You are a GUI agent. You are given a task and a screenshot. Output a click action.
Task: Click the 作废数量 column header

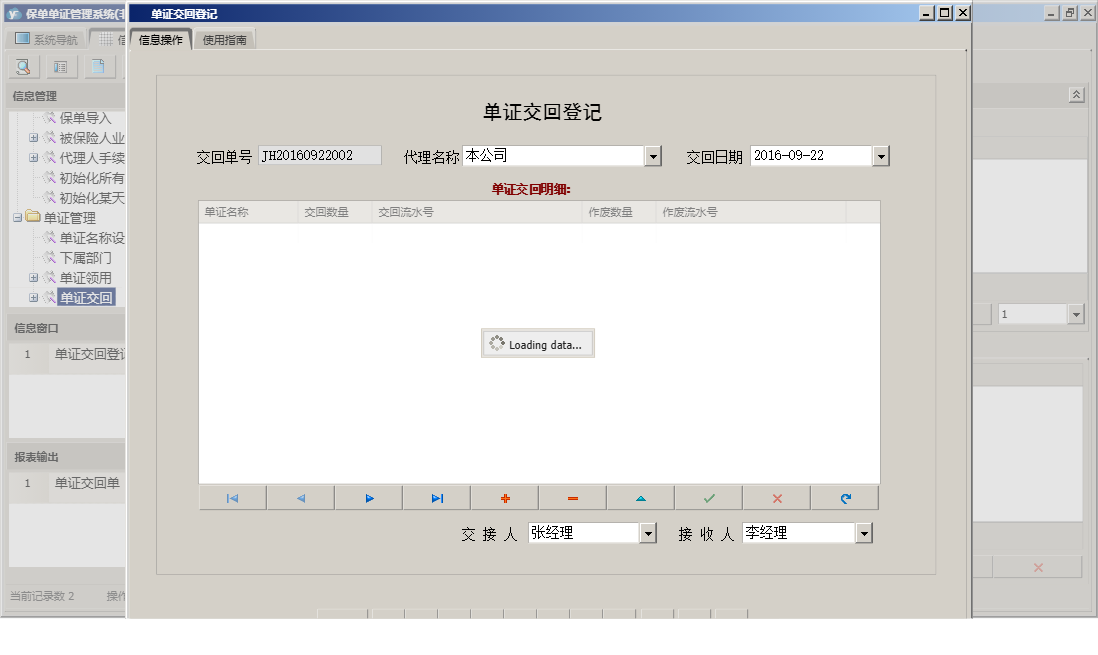click(x=619, y=212)
